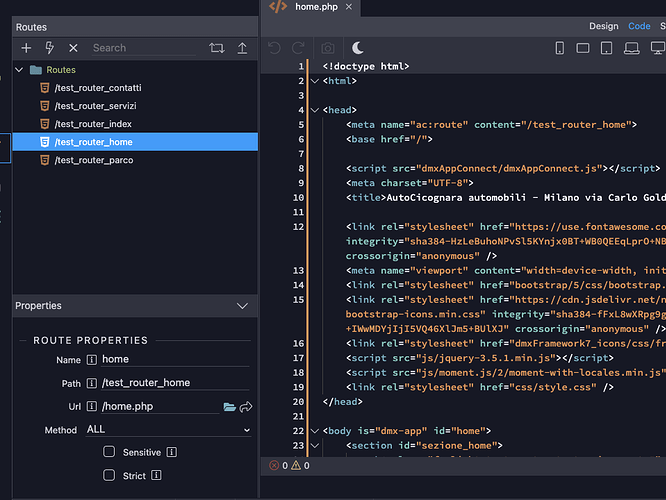Viewport: 666px width, 500px height.
Task: Click HTML icon of /test_router_contatti
Action: click(x=45, y=88)
